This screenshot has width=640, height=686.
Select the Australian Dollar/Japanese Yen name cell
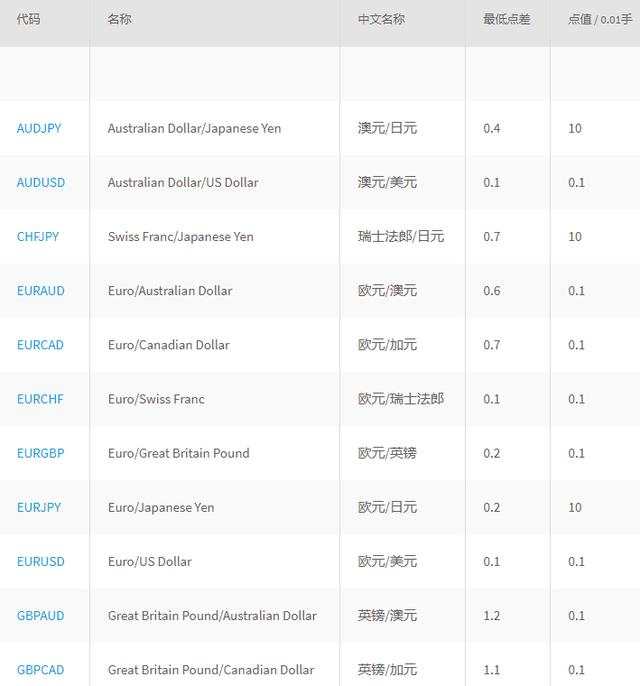coord(194,128)
